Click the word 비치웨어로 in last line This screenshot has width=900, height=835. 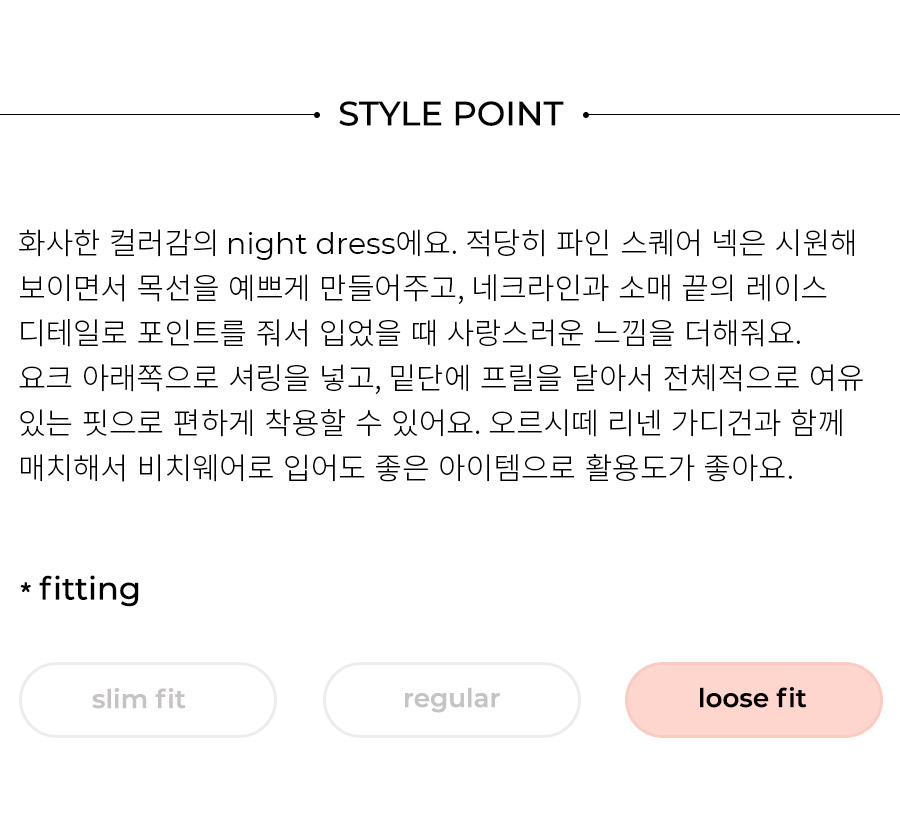click(205, 468)
